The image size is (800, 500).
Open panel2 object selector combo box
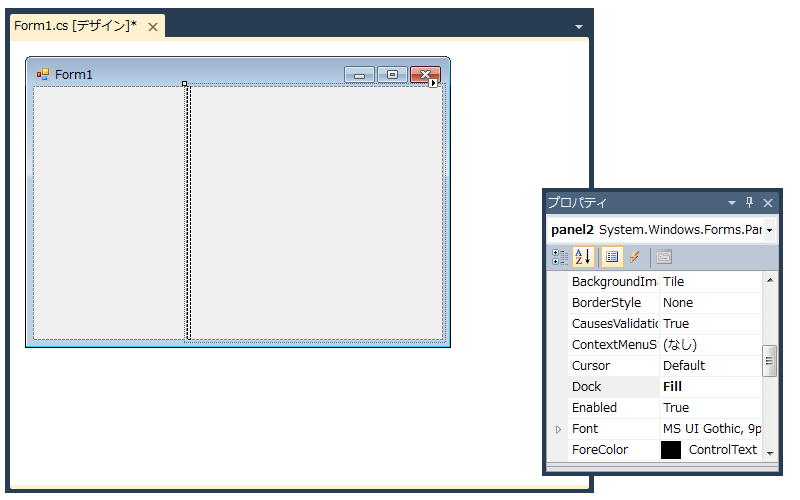coord(662,230)
